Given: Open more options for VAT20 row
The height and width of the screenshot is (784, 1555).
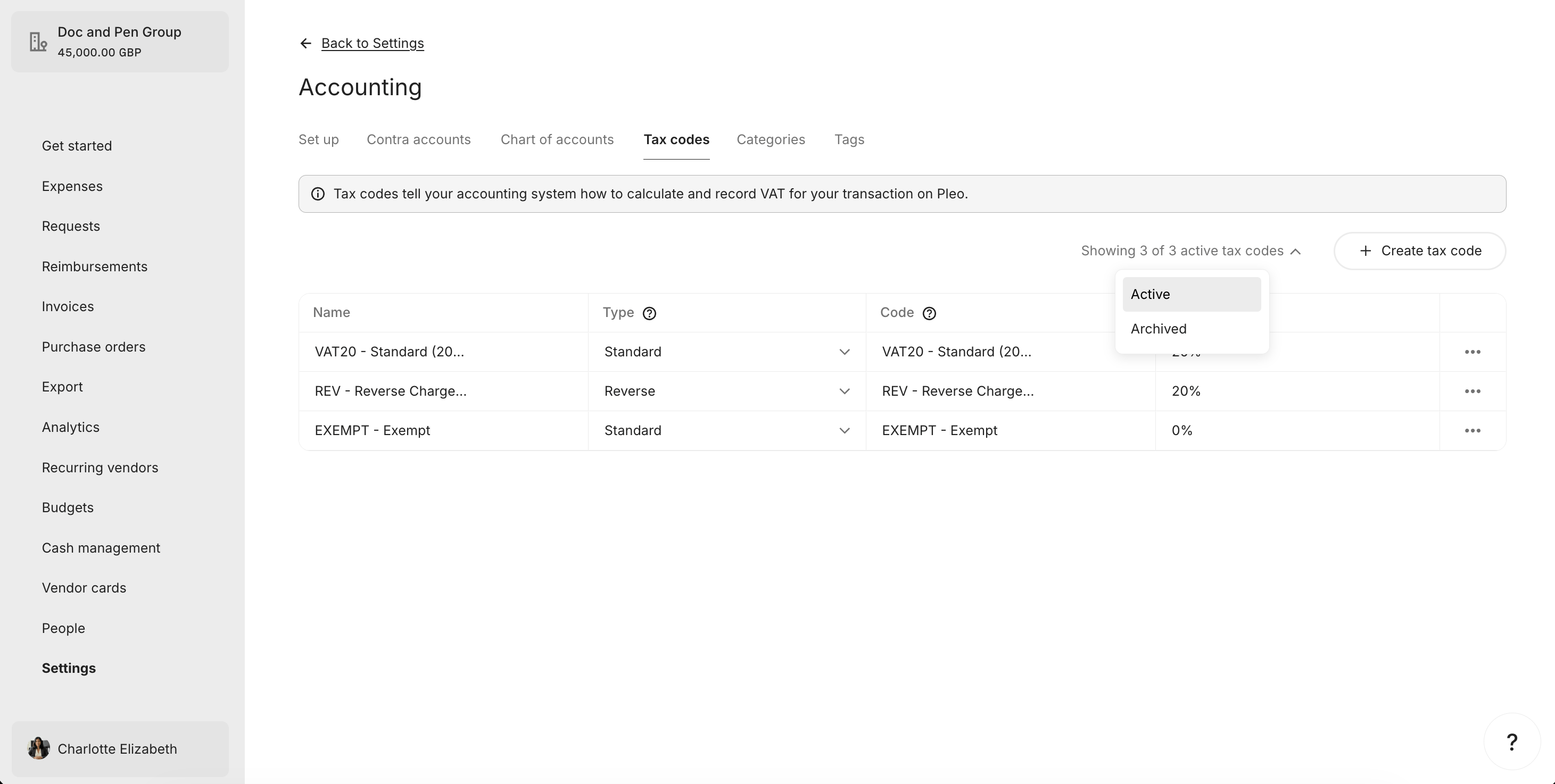Looking at the screenshot, I should click(x=1473, y=352).
